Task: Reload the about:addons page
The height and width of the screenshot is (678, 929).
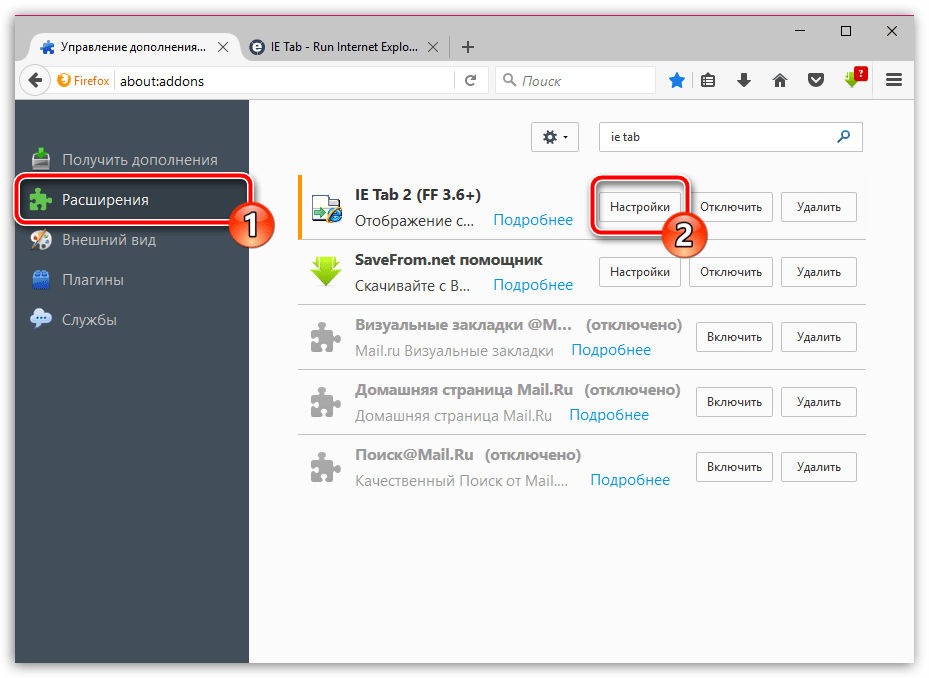Action: point(470,80)
